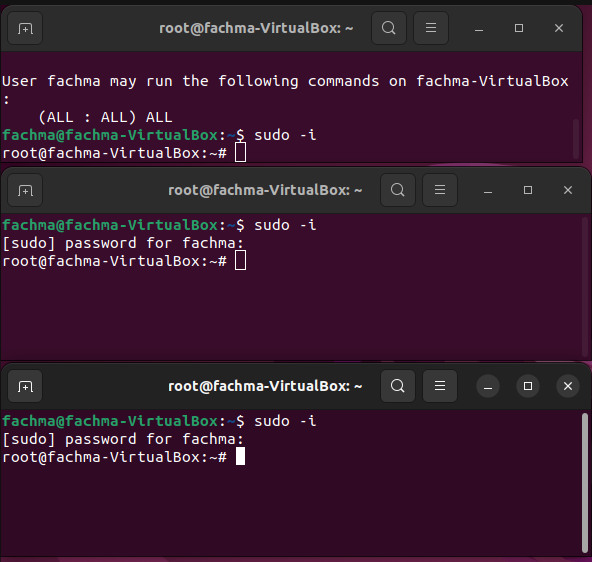
Task: Click the middle terminal's window title
Action: pos(265,190)
